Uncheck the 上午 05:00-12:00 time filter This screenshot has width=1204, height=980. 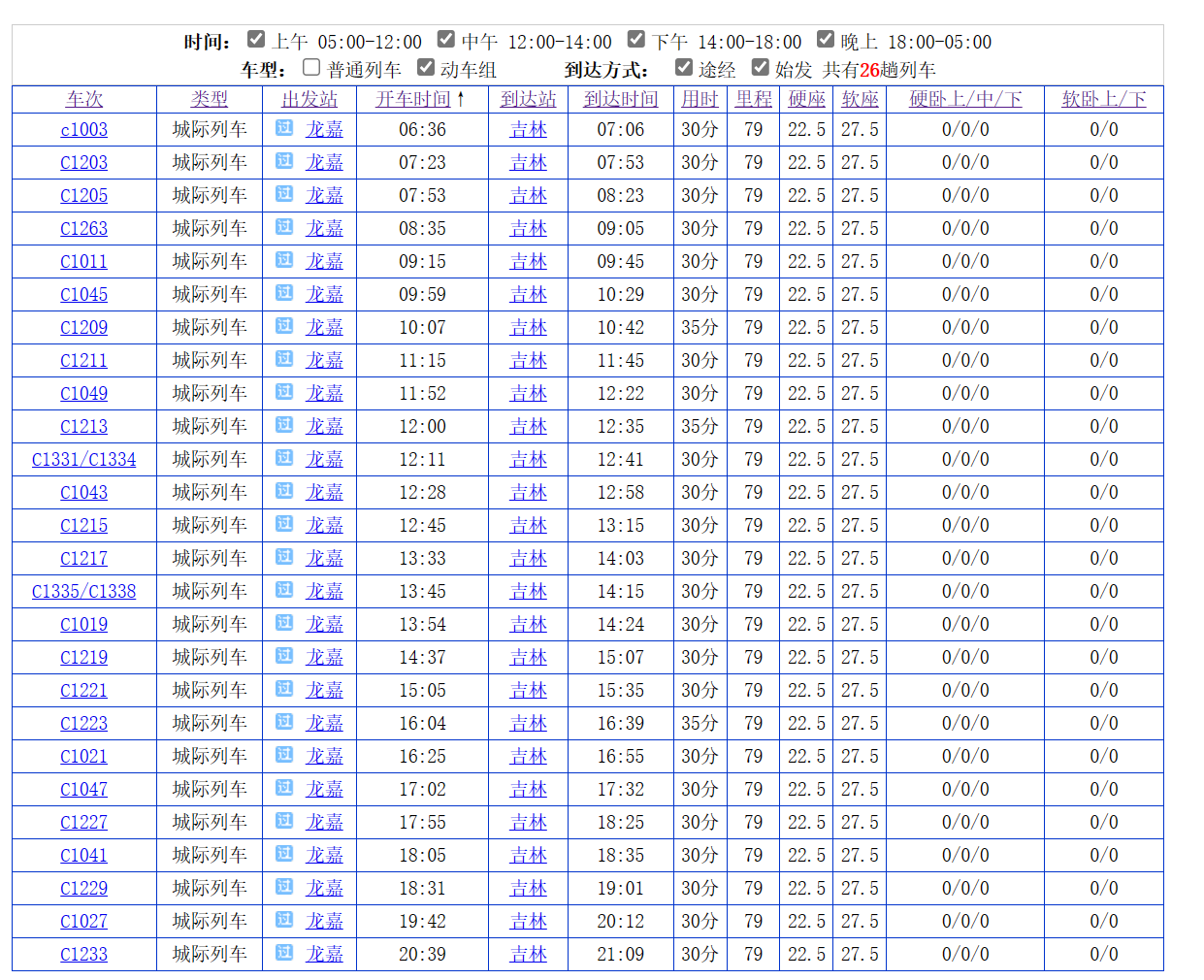256,40
